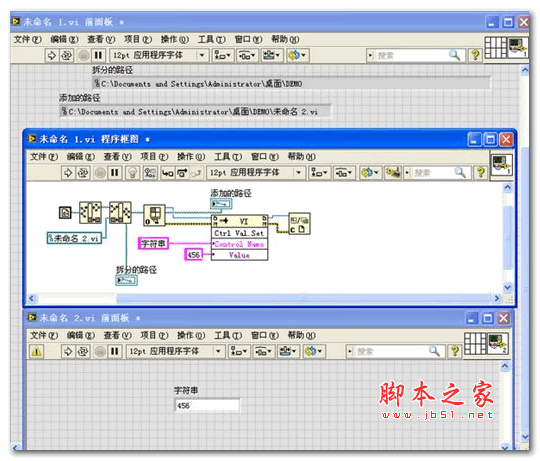The image size is (540, 461).
Task: Click Step Into button in block diagram toolbar
Action: point(168,172)
